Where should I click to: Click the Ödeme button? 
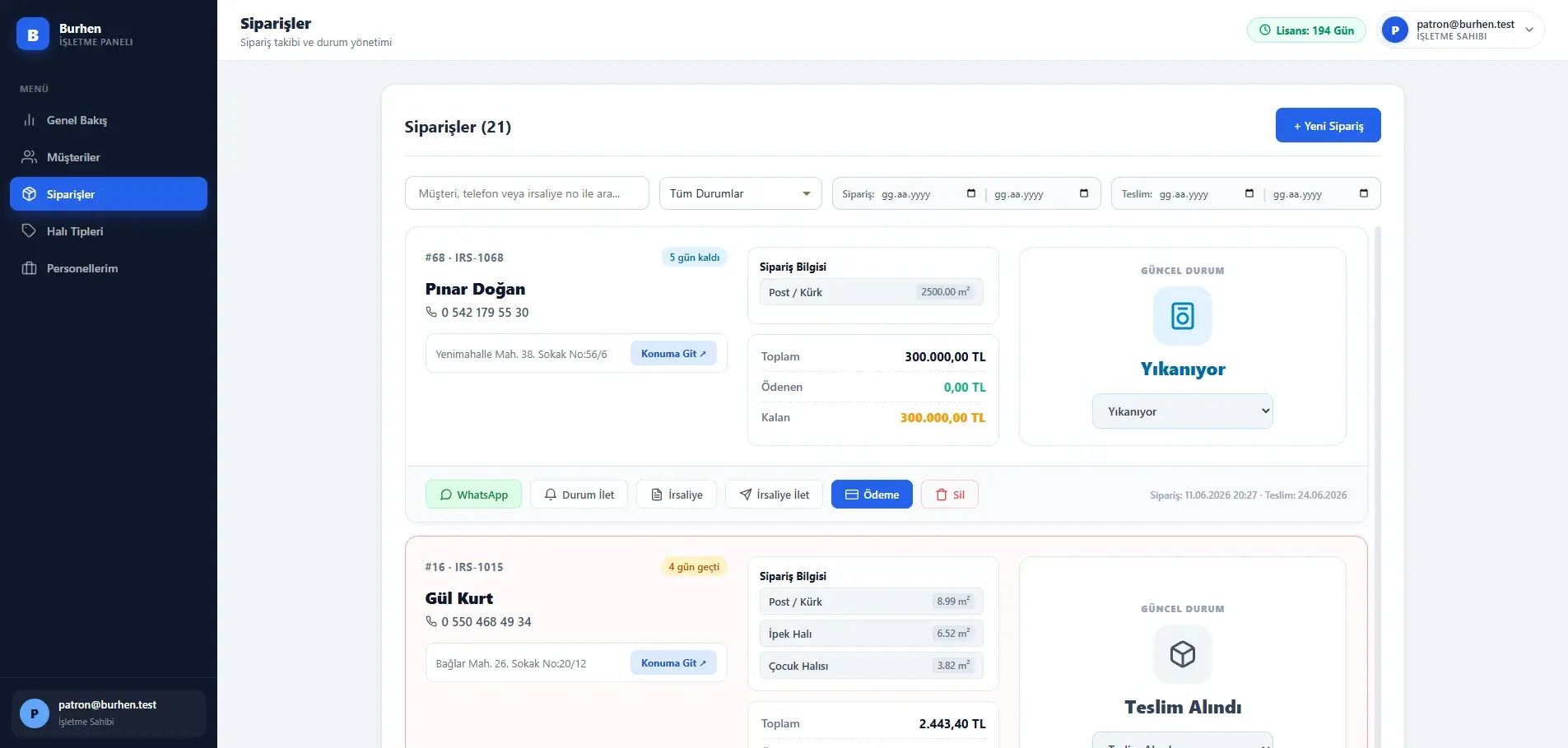click(x=872, y=495)
